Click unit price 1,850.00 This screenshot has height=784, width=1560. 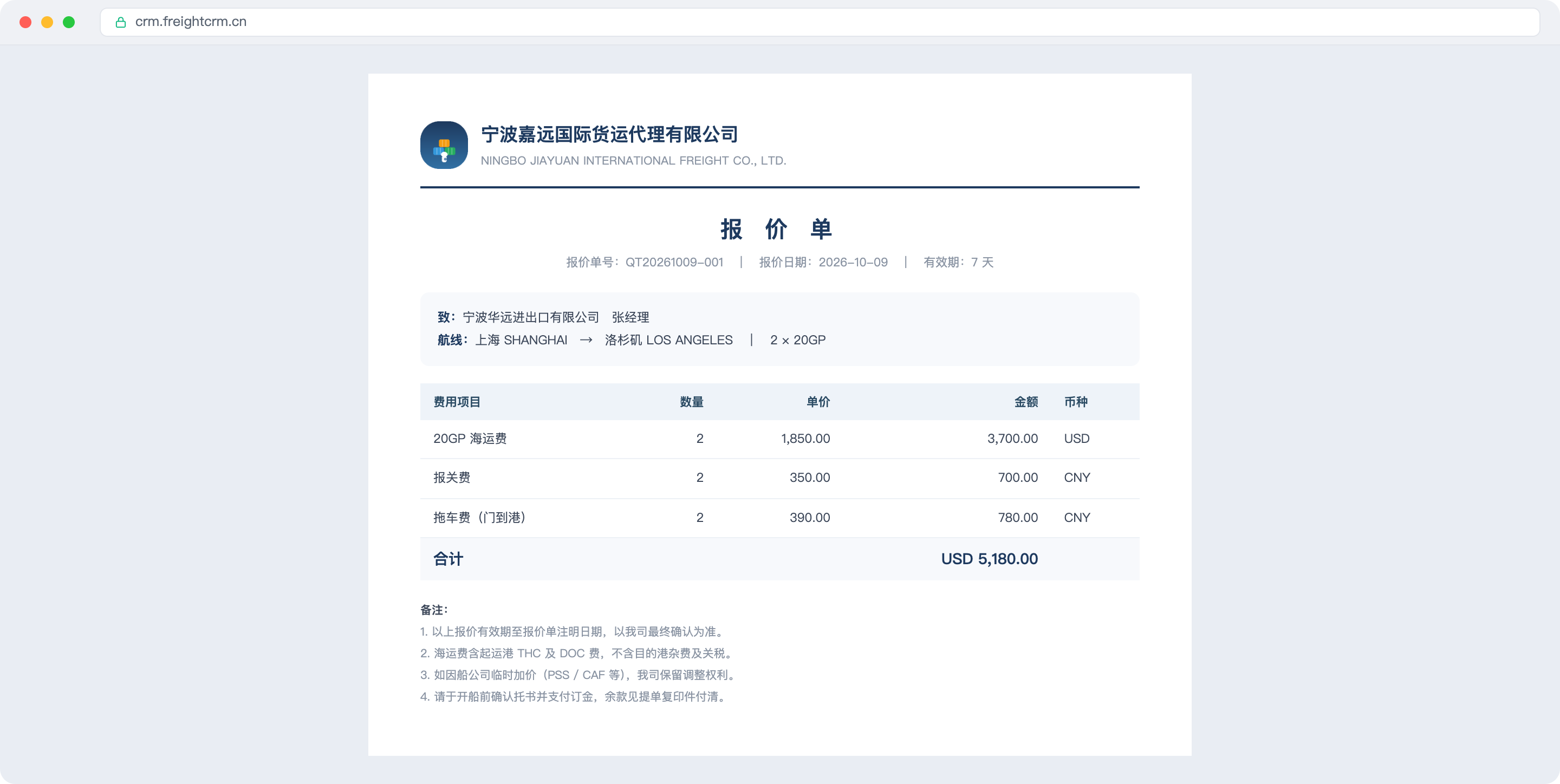(x=805, y=439)
